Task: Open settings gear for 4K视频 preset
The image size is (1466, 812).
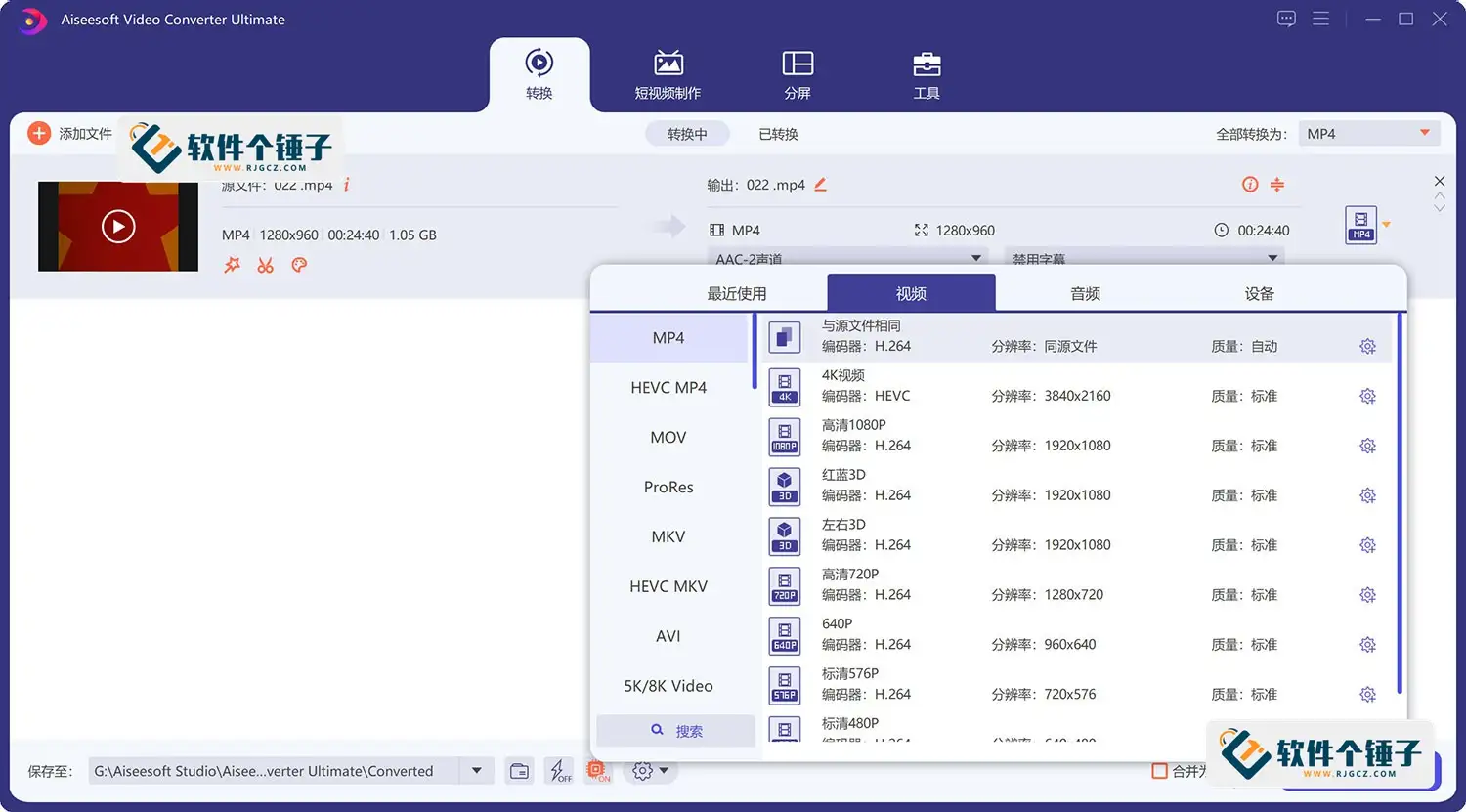Action: (x=1367, y=396)
